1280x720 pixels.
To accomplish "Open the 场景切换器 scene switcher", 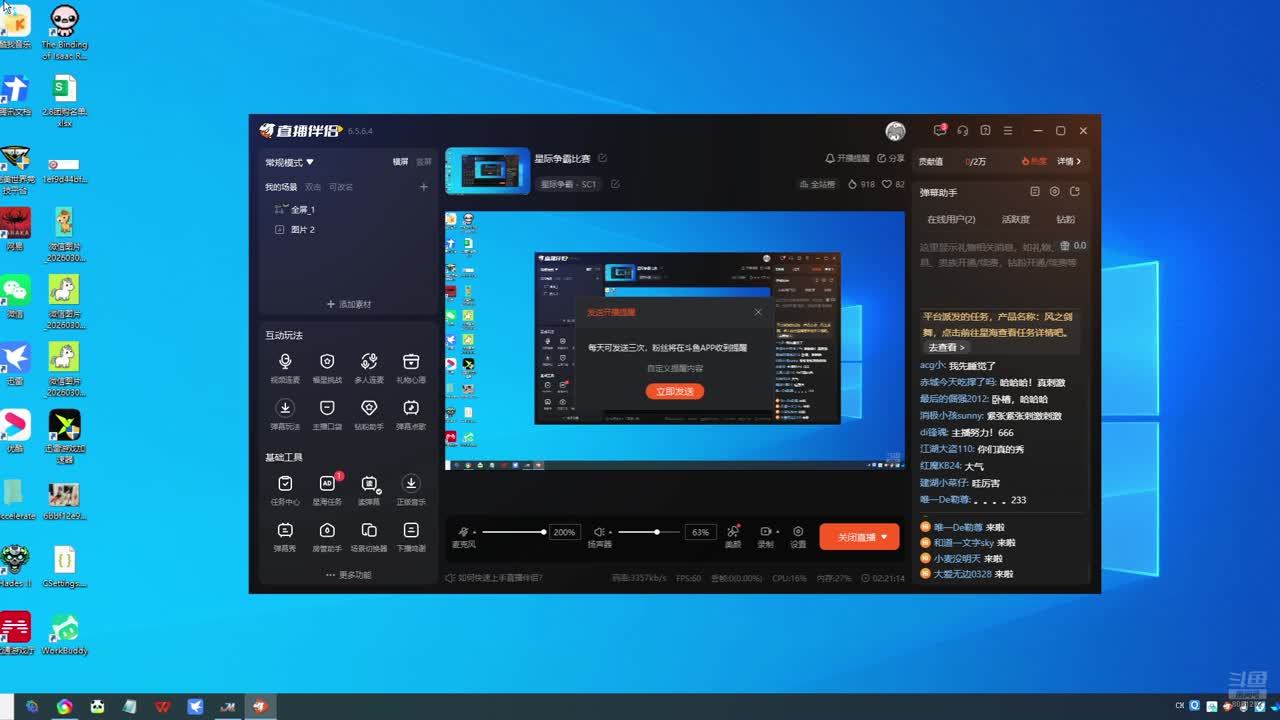I will (x=369, y=535).
